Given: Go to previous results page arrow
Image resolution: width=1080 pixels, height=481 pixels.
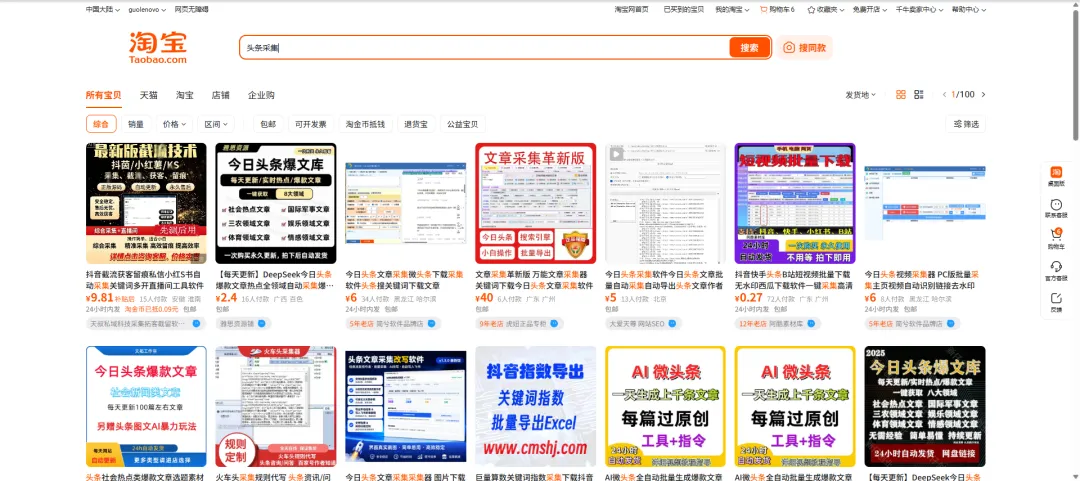Looking at the screenshot, I should coord(944,94).
